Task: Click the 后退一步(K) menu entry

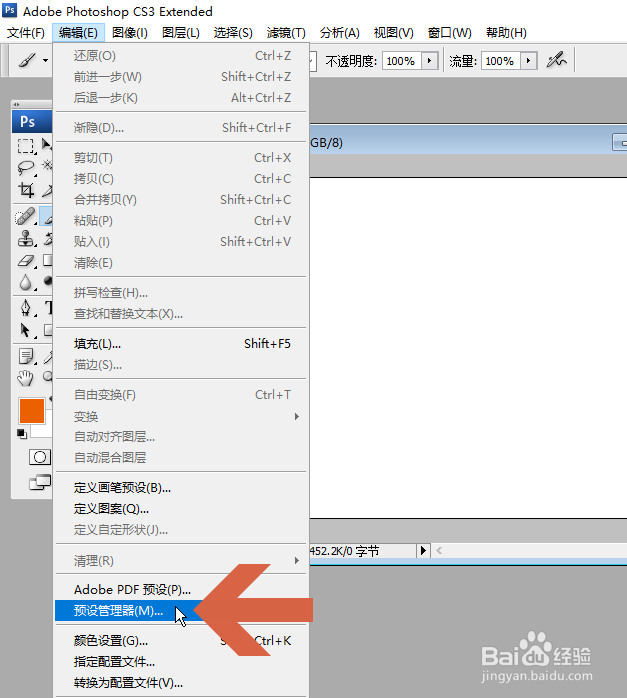Action: point(182,97)
